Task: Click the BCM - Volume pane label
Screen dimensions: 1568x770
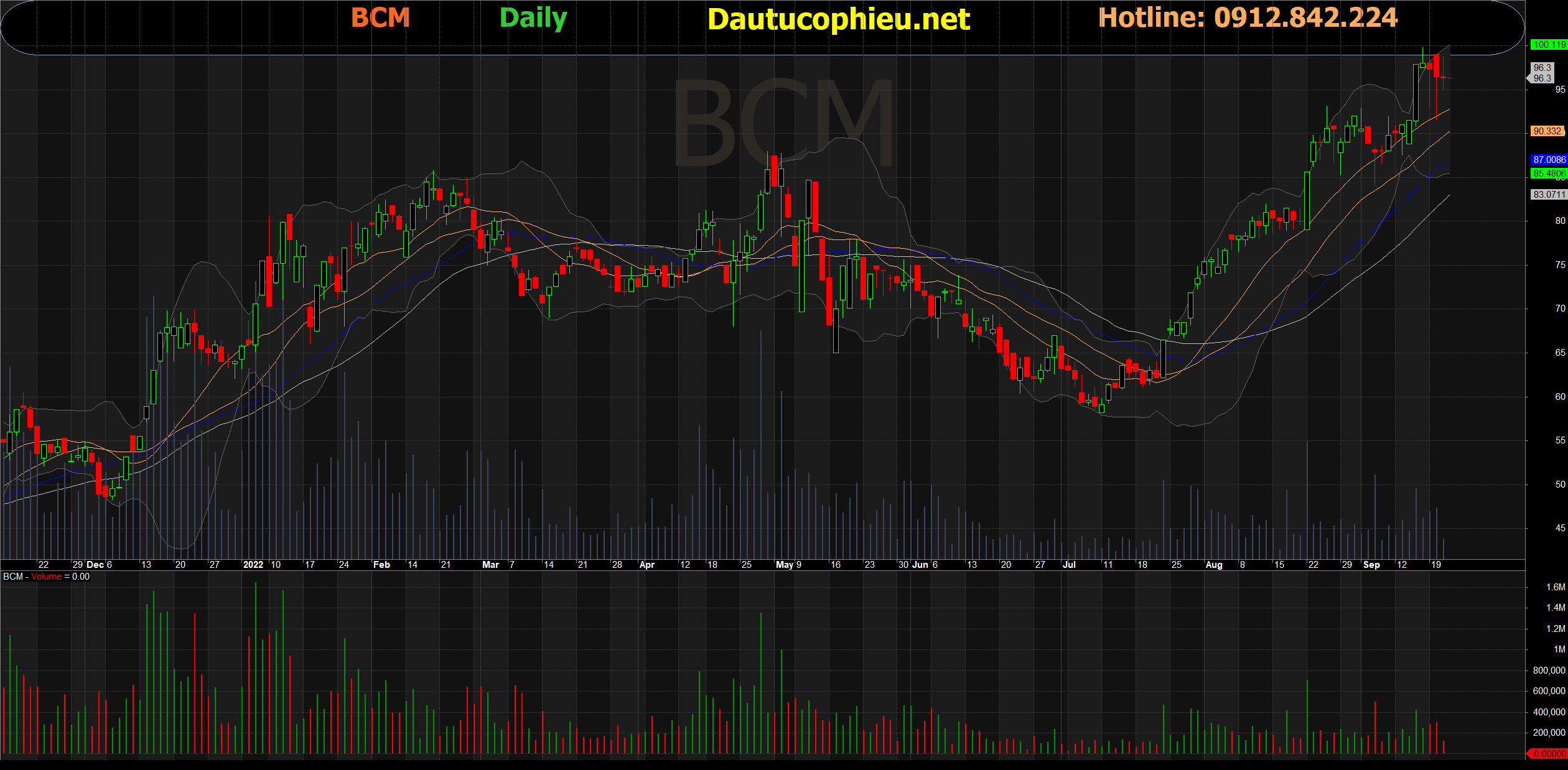Action: (46, 577)
